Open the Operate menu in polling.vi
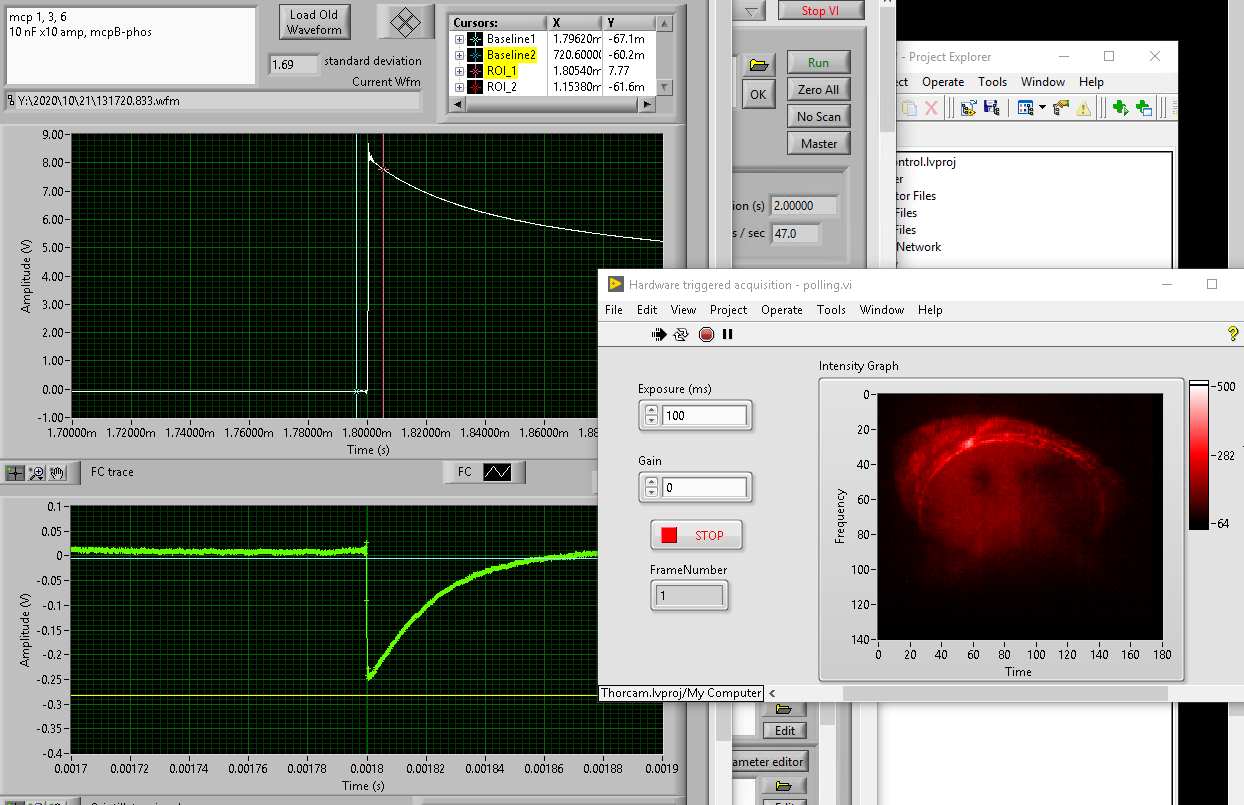Image resolution: width=1244 pixels, height=805 pixels. (781, 310)
